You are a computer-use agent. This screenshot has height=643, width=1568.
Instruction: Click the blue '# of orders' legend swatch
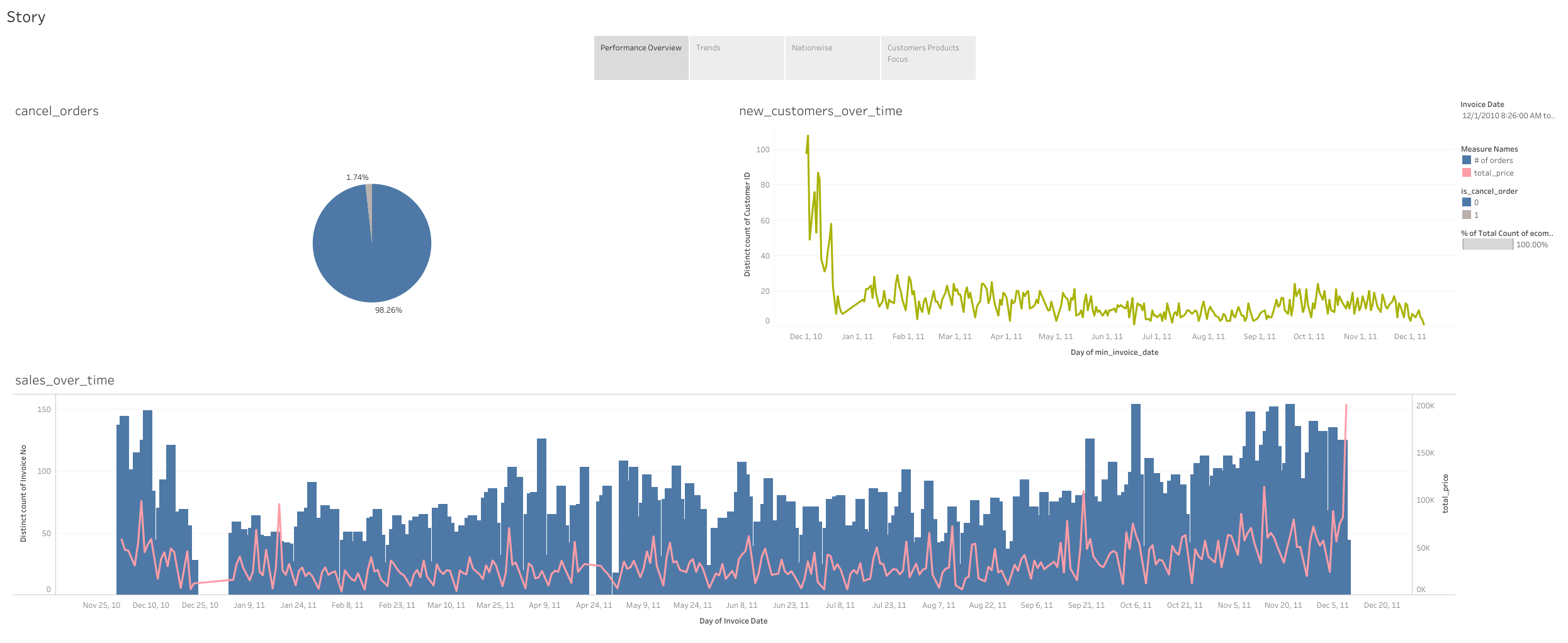tap(1466, 160)
